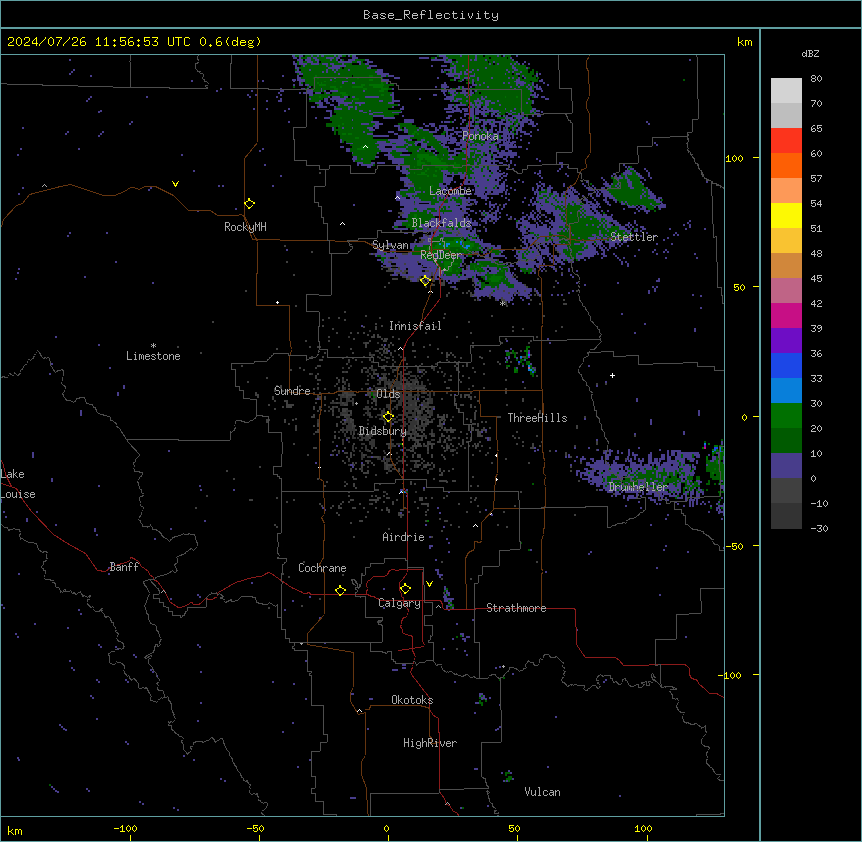
Task: Click the yellow diamond marker between Olds and Didsbury
Action: click(388, 417)
